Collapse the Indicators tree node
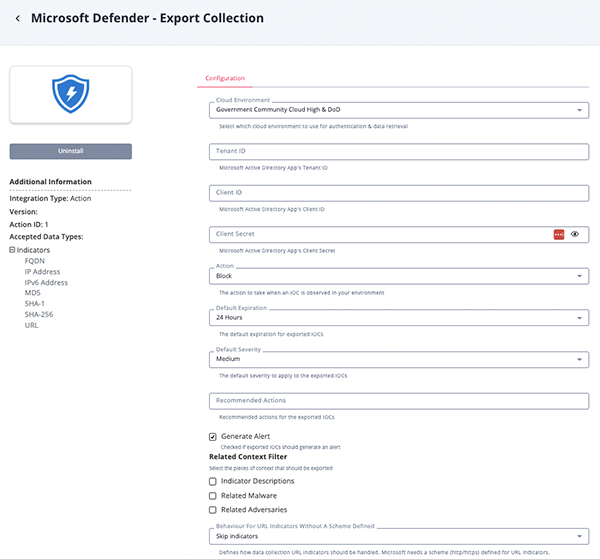This screenshot has width=600, height=560. (x=12, y=250)
